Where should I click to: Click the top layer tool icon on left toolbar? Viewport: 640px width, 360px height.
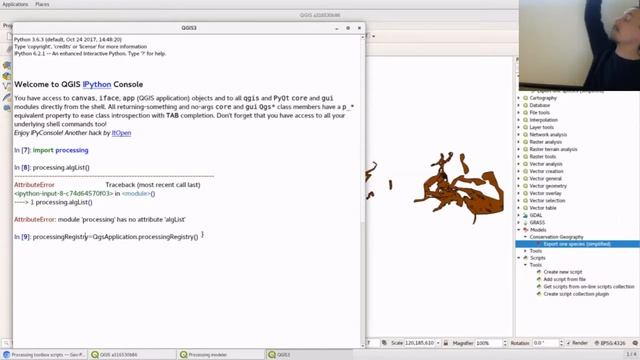(x=7, y=65)
